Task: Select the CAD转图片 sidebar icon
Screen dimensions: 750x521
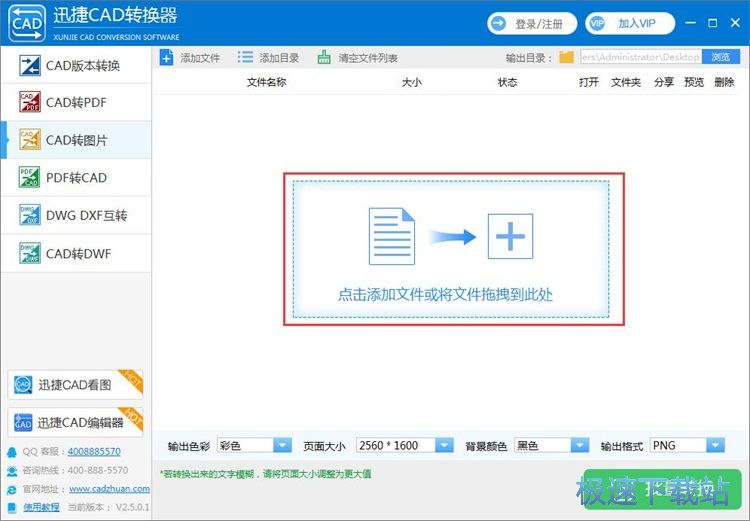Action: point(30,140)
